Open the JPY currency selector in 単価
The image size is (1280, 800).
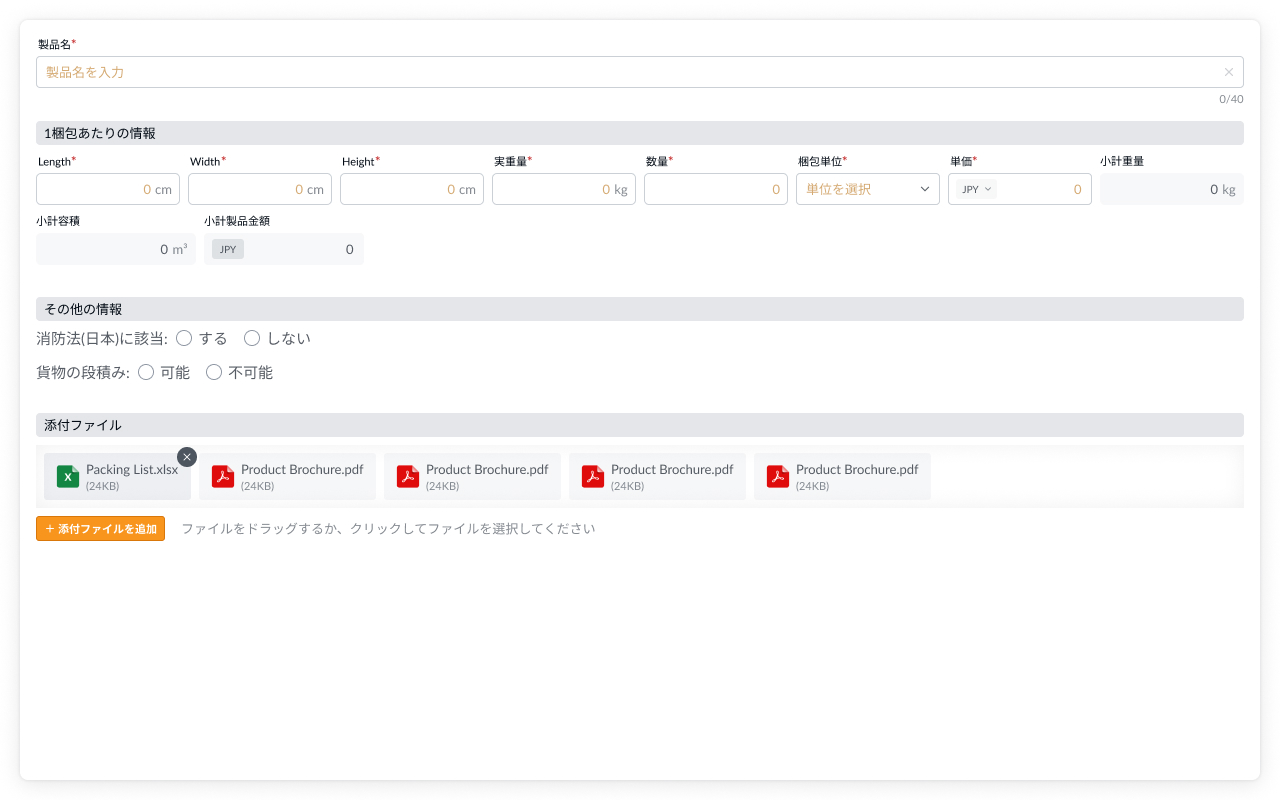tap(976, 189)
